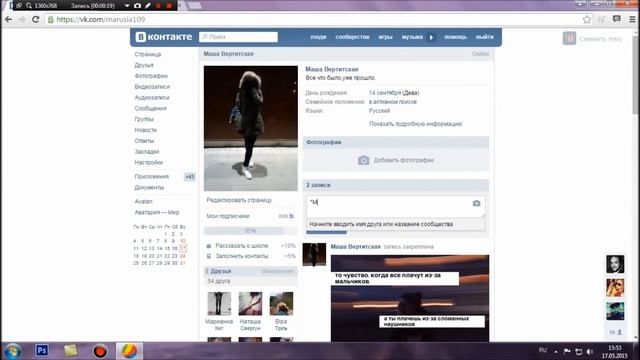
Task: Bookmark the page with the star icon
Action: click(x=587, y=20)
